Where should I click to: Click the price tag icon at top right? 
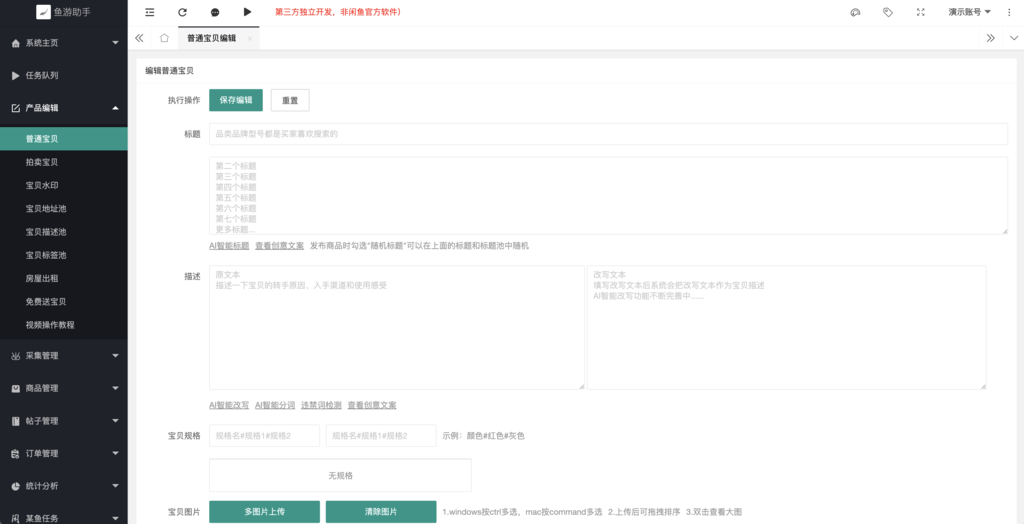[888, 12]
